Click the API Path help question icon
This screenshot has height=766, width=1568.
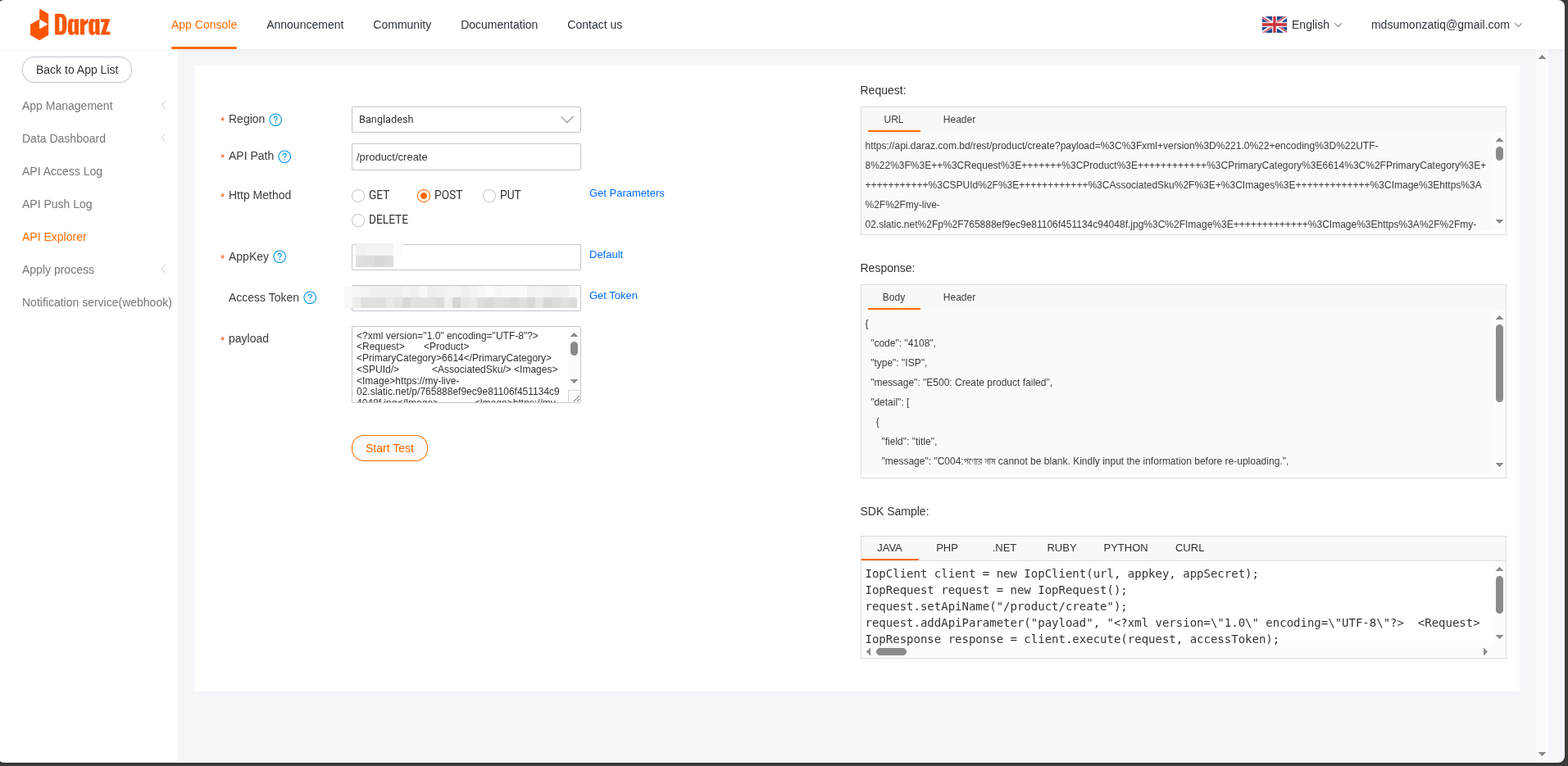(284, 156)
